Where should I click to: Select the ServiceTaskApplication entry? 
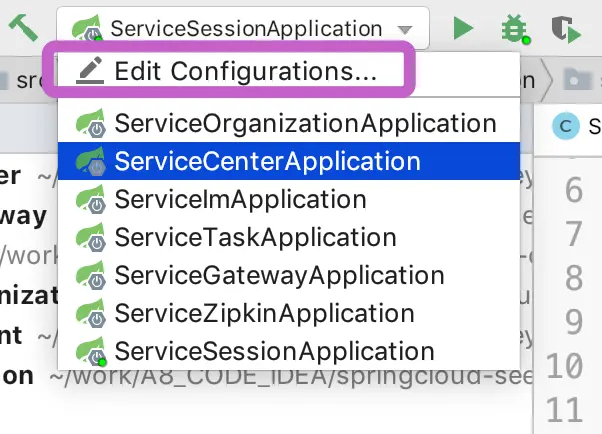pyautogui.click(x=255, y=237)
